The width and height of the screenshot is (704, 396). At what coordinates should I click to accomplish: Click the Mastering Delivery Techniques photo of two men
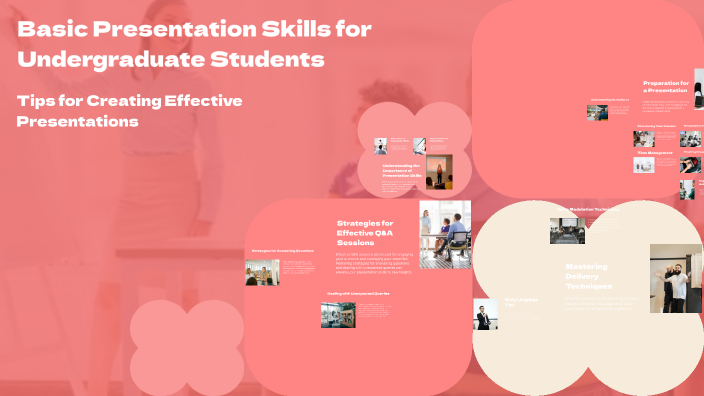(x=676, y=278)
